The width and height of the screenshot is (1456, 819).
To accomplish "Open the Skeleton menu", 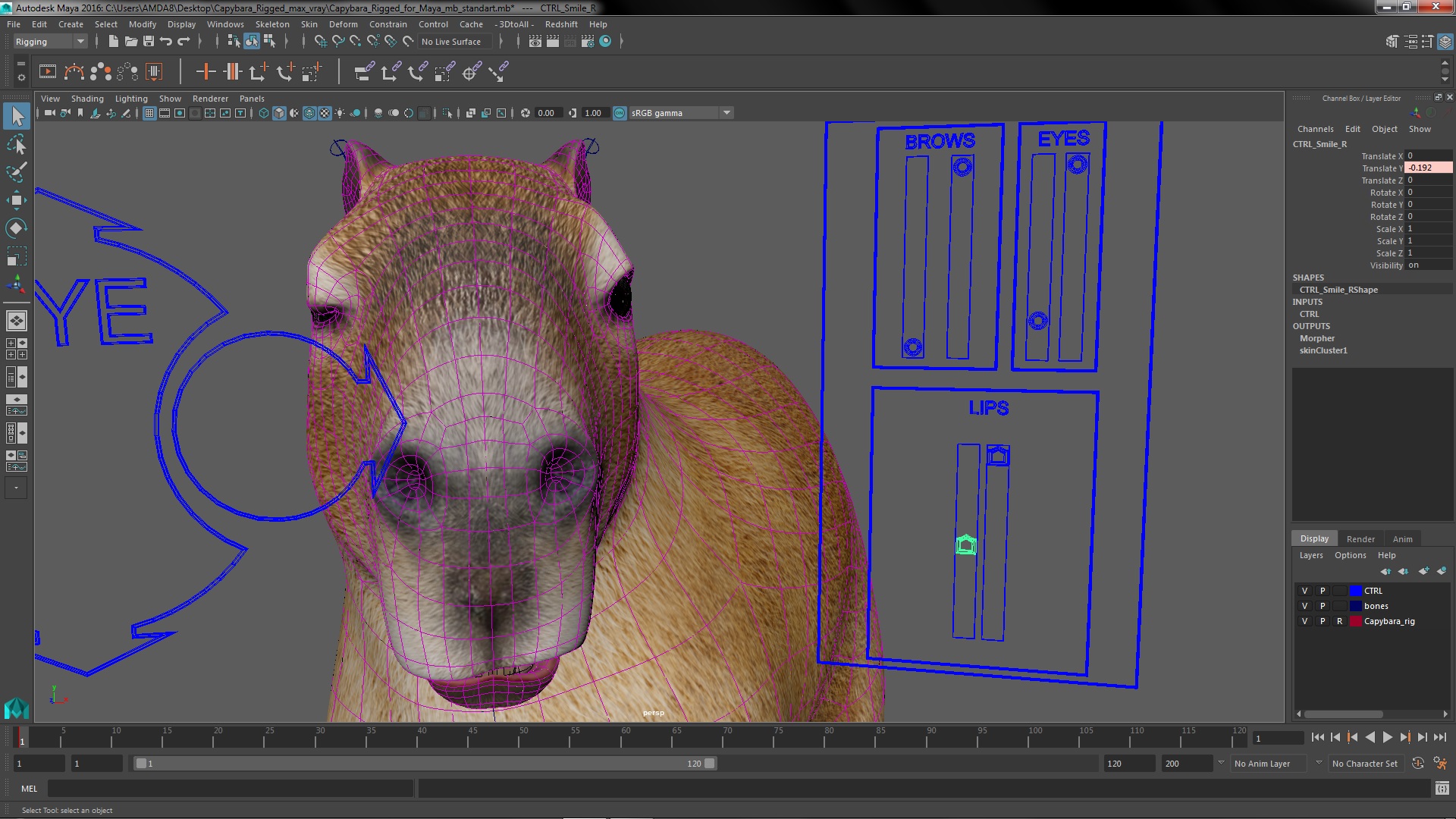I will 272,24.
